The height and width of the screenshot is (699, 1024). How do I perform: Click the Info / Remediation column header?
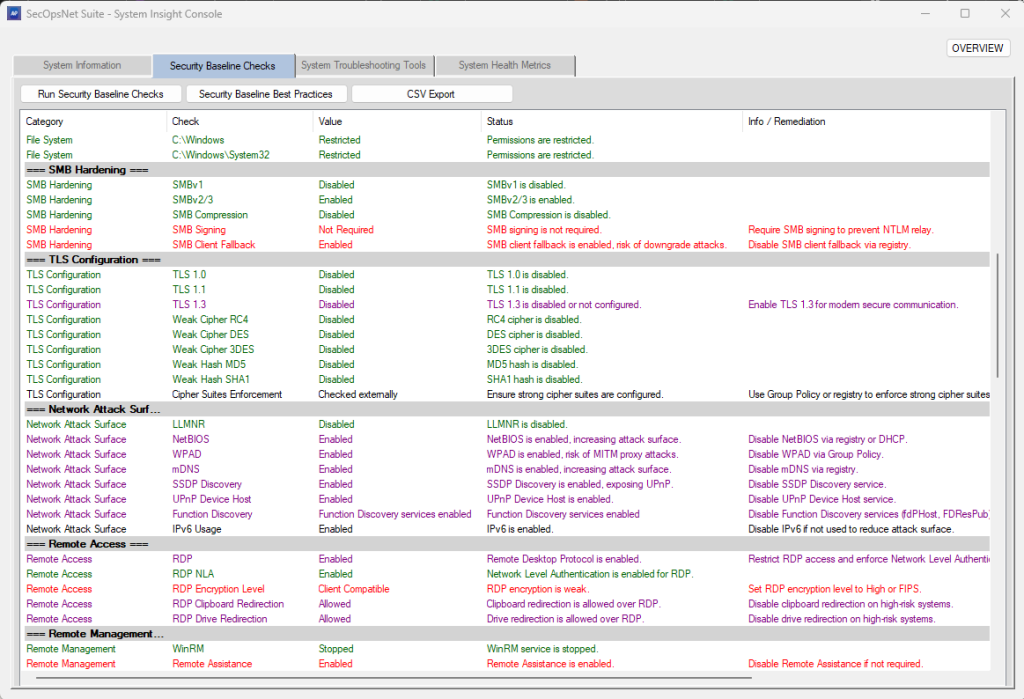(x=786, y=122)
